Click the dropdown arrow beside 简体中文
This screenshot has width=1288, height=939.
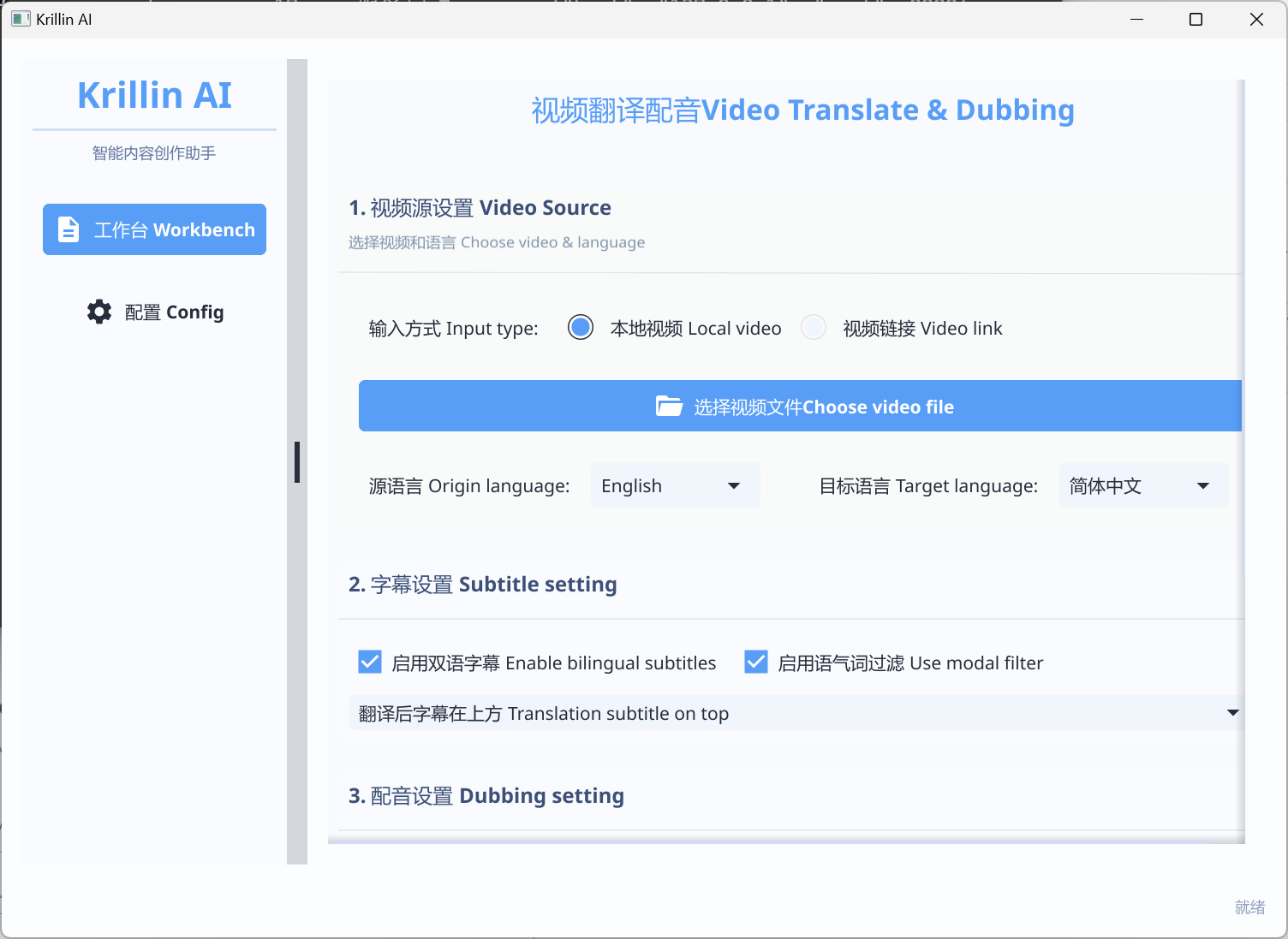(x=1202, y=485)
